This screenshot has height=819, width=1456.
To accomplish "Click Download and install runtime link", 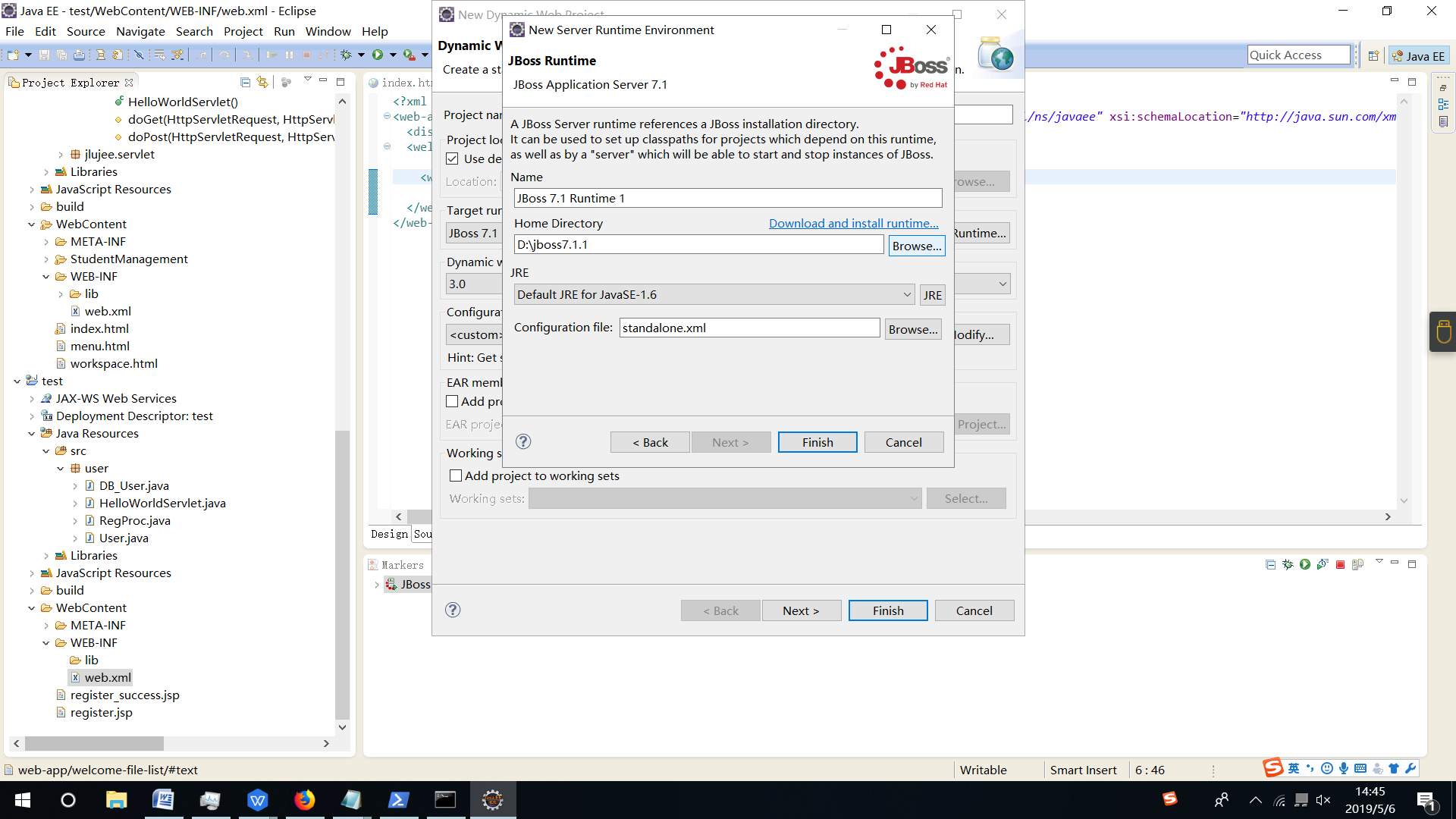I will pos(853,223).
